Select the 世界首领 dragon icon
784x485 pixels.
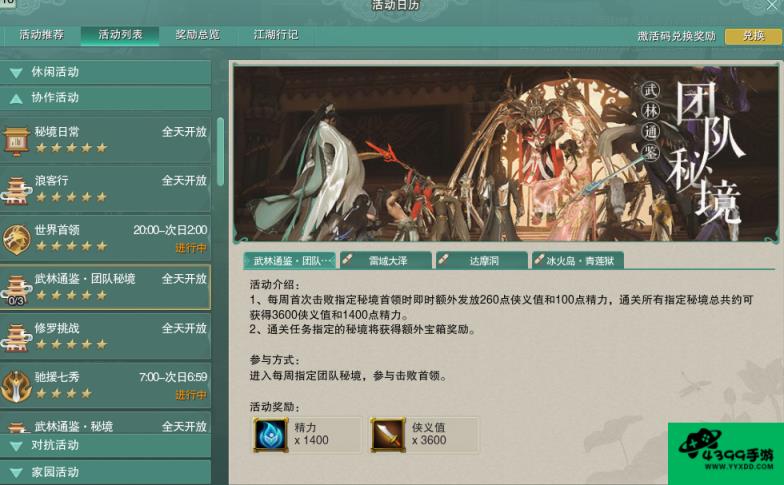[x=16, y=239]
